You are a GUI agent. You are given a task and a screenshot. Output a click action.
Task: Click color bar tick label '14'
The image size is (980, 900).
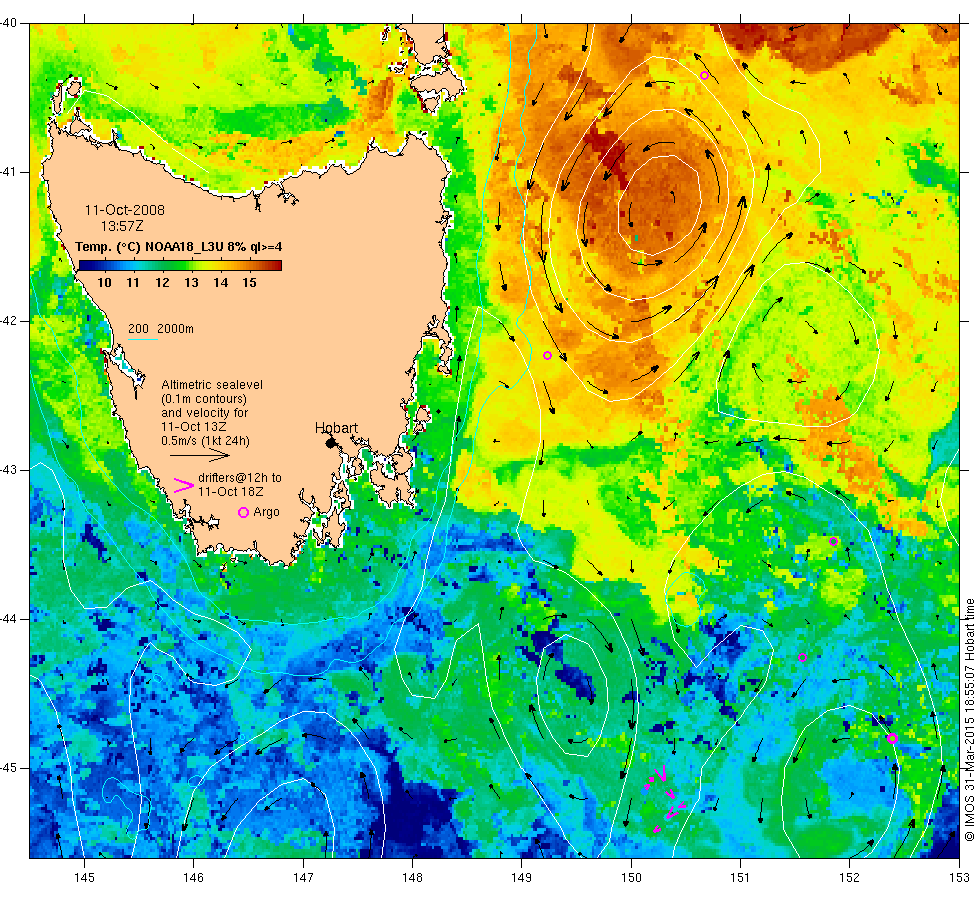(x=221, y=282)
